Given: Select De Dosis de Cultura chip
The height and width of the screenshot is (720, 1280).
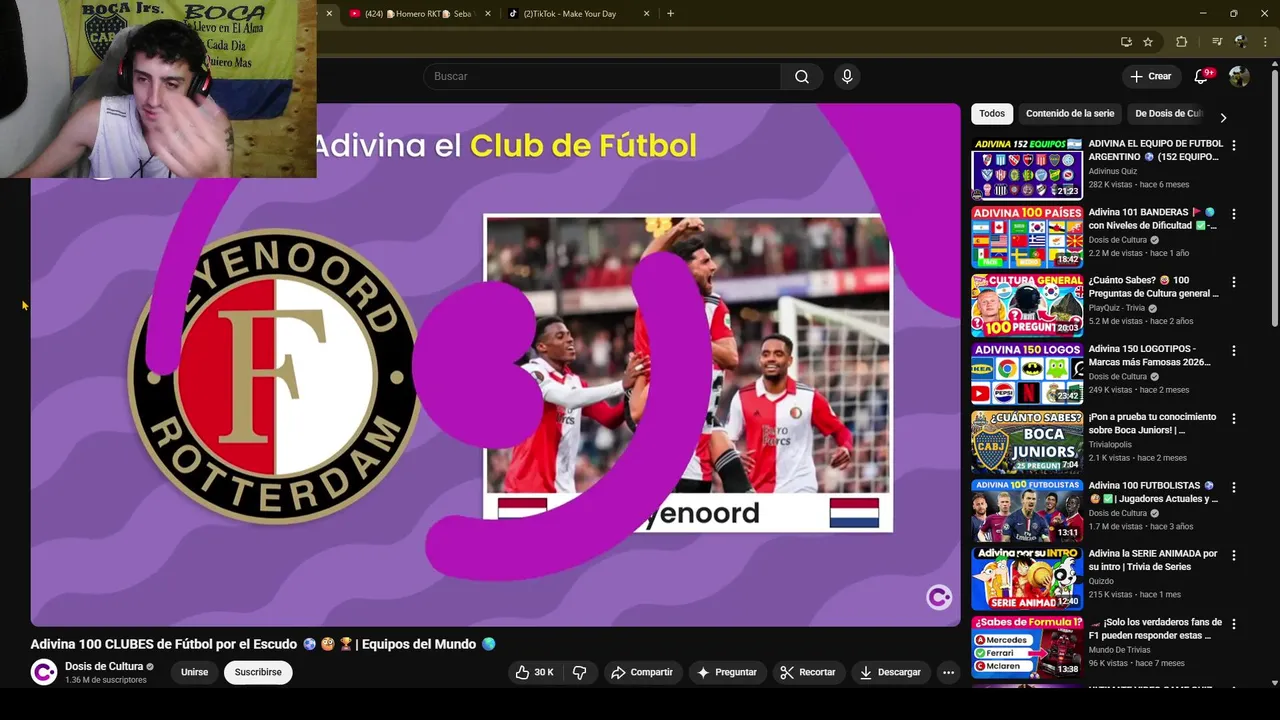Looking at the screenshot, I should point(1168,114).
